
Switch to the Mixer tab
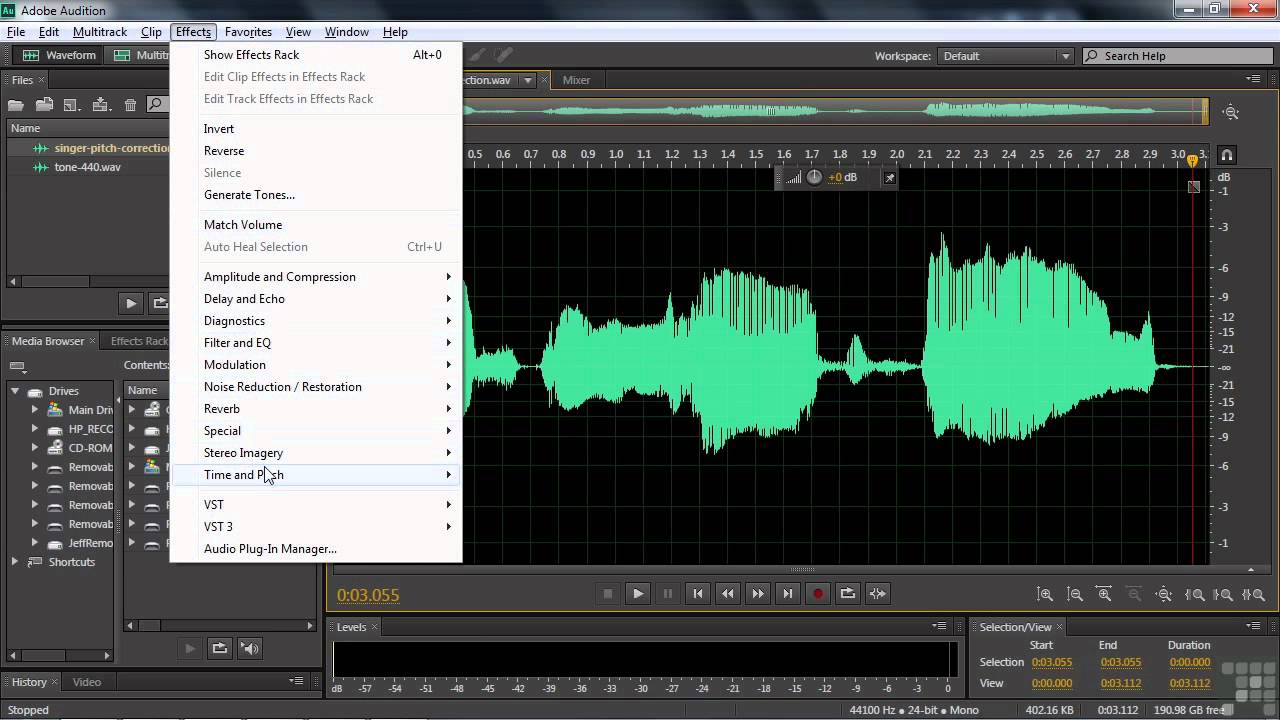(x=576, y=80)
